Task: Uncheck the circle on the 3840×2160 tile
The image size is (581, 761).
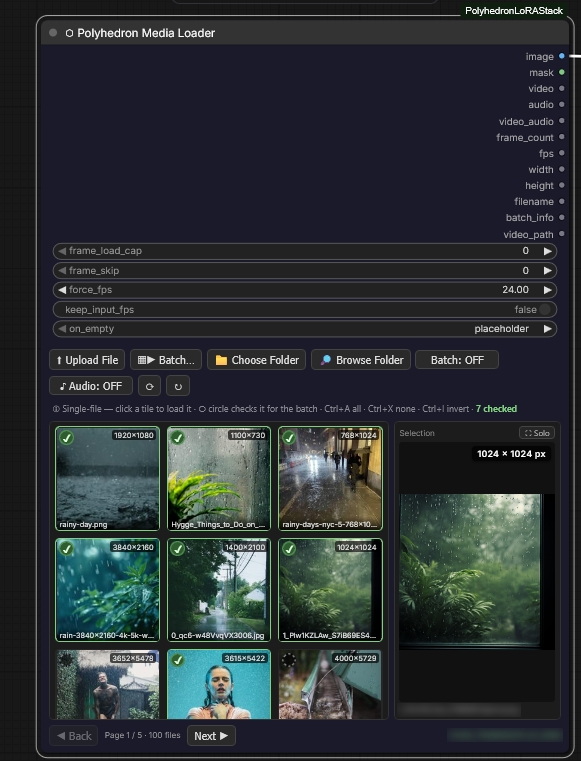Action: (66, 549)
